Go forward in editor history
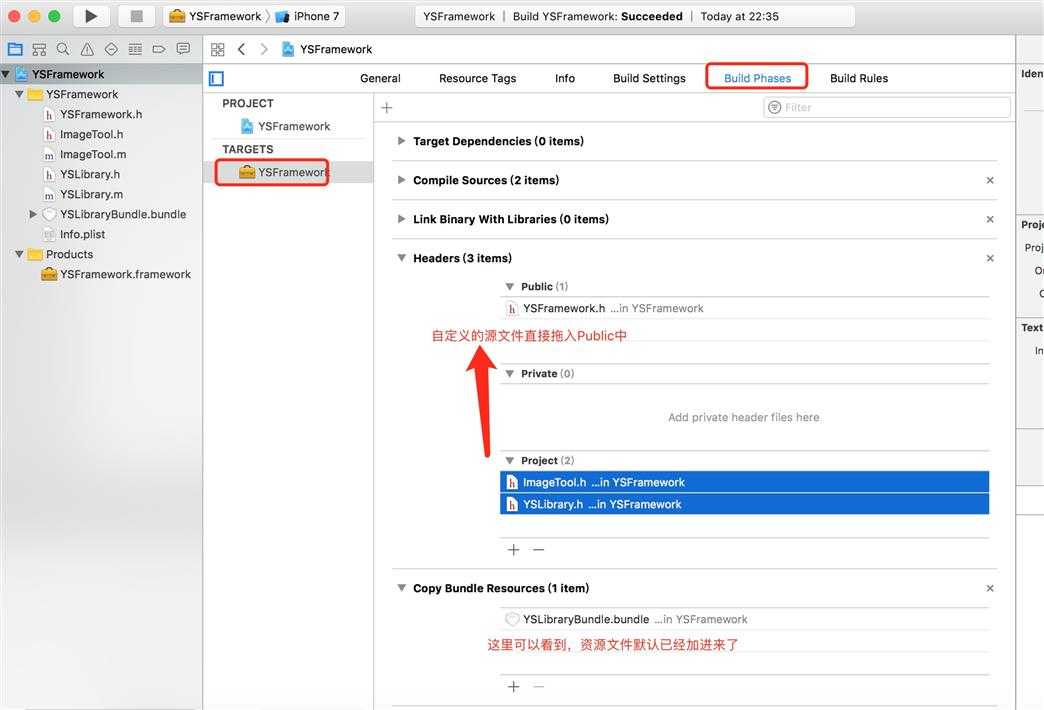The image size is (1044, 710). (x=264, y=49)
